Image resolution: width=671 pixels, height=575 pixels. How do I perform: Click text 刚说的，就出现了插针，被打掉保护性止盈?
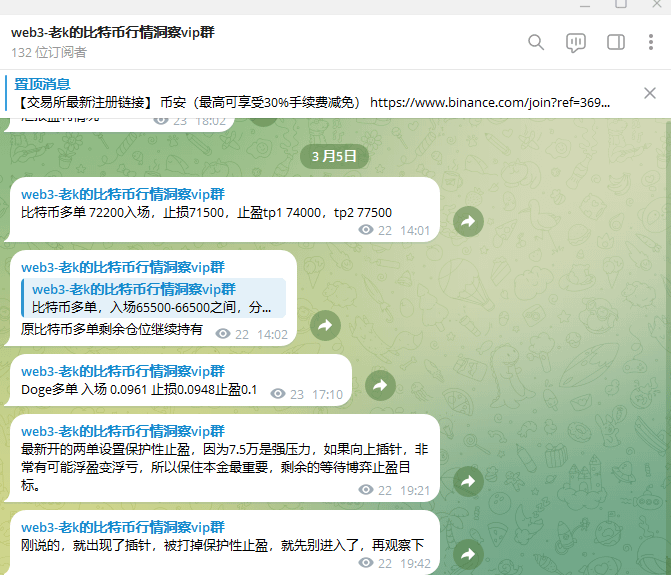[145, 545]
